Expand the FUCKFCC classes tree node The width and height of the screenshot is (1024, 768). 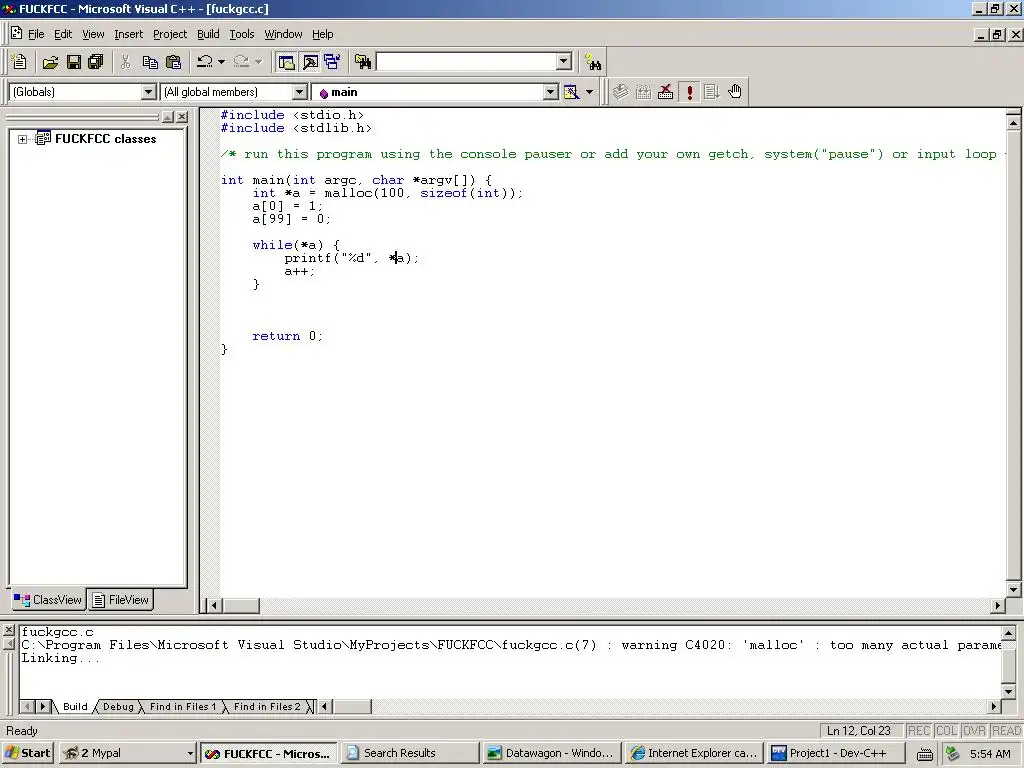coord(22,139)
